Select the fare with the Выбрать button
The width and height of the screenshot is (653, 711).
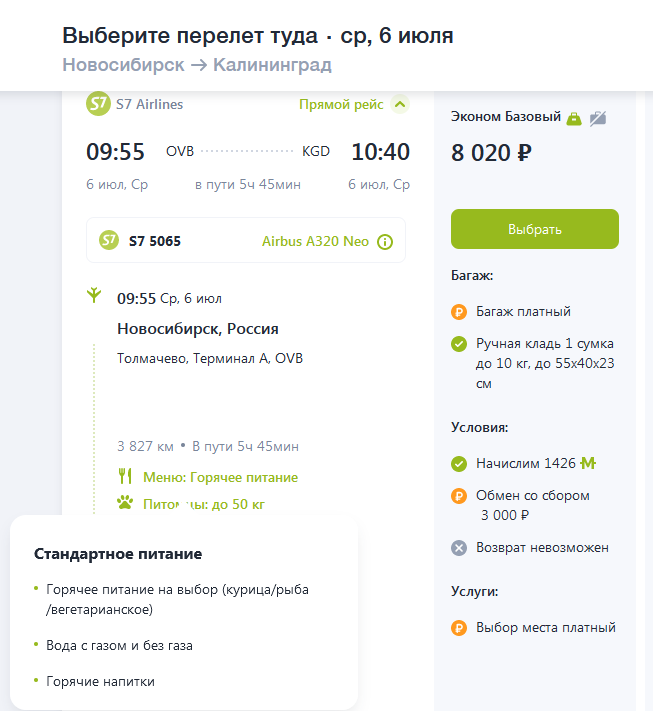(535, 229)
